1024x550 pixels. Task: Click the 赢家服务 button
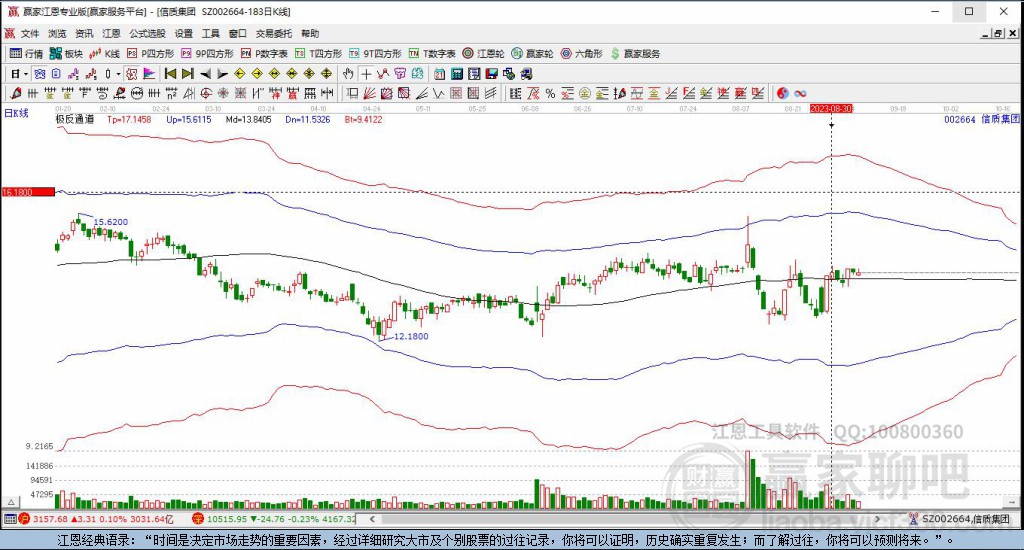click(x=635, y=54)
